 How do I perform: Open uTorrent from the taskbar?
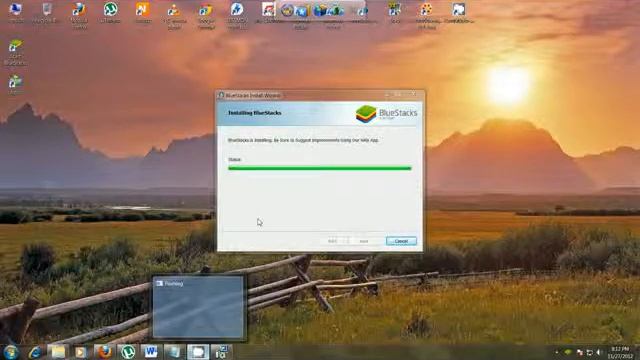(128, 352)
